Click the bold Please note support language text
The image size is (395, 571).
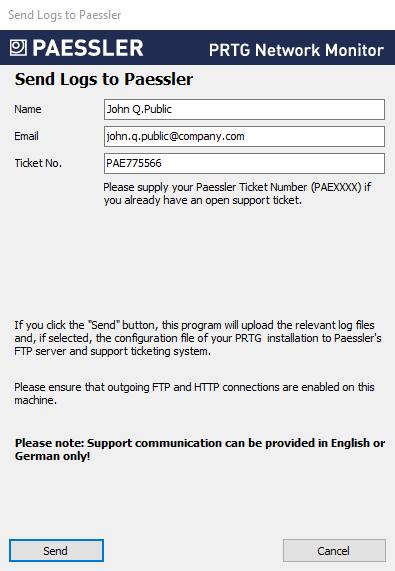click(200, 449)
